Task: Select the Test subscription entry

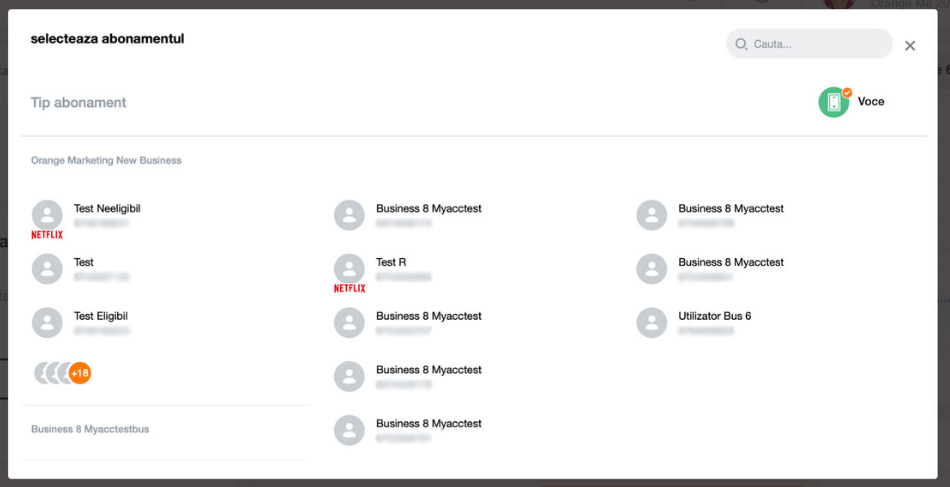Action: click(84, 262)
